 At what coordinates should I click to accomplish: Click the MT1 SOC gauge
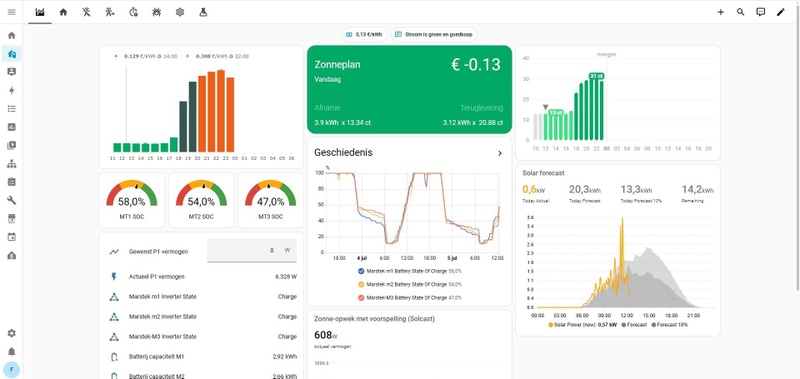pyautogui.click(x=132, y=200)
